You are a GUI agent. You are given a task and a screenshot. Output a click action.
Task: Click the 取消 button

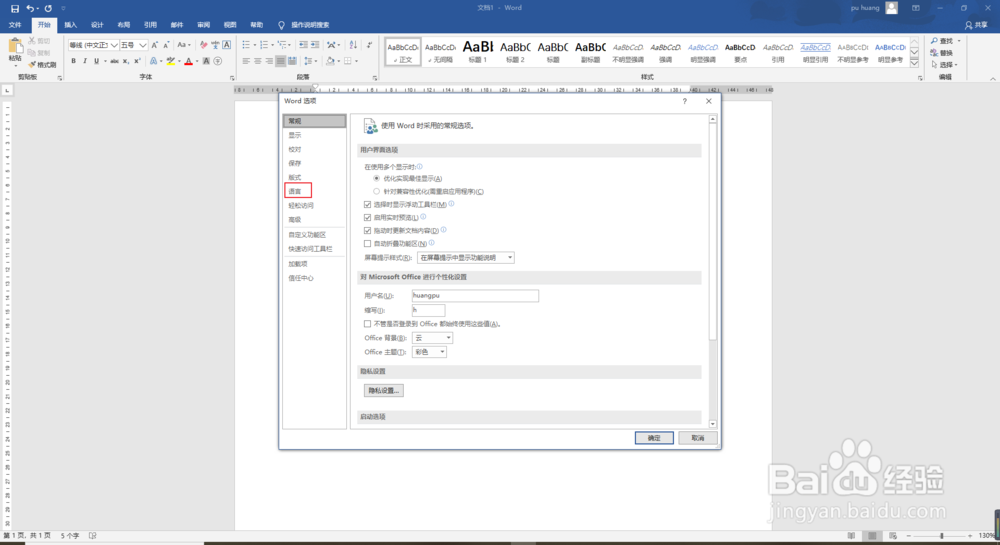[x=698, y=438]
